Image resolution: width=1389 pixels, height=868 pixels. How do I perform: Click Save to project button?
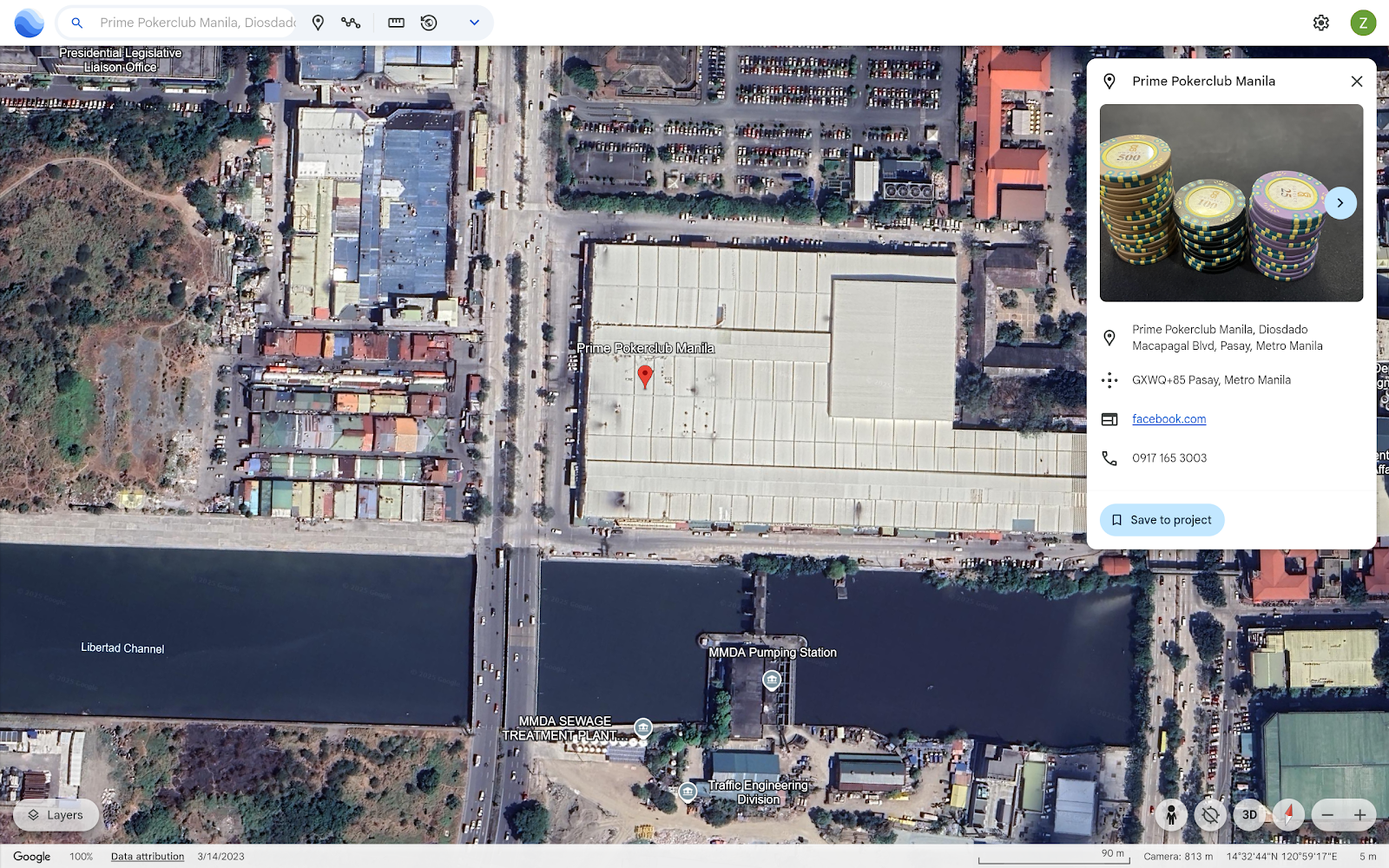point(1162,520)
